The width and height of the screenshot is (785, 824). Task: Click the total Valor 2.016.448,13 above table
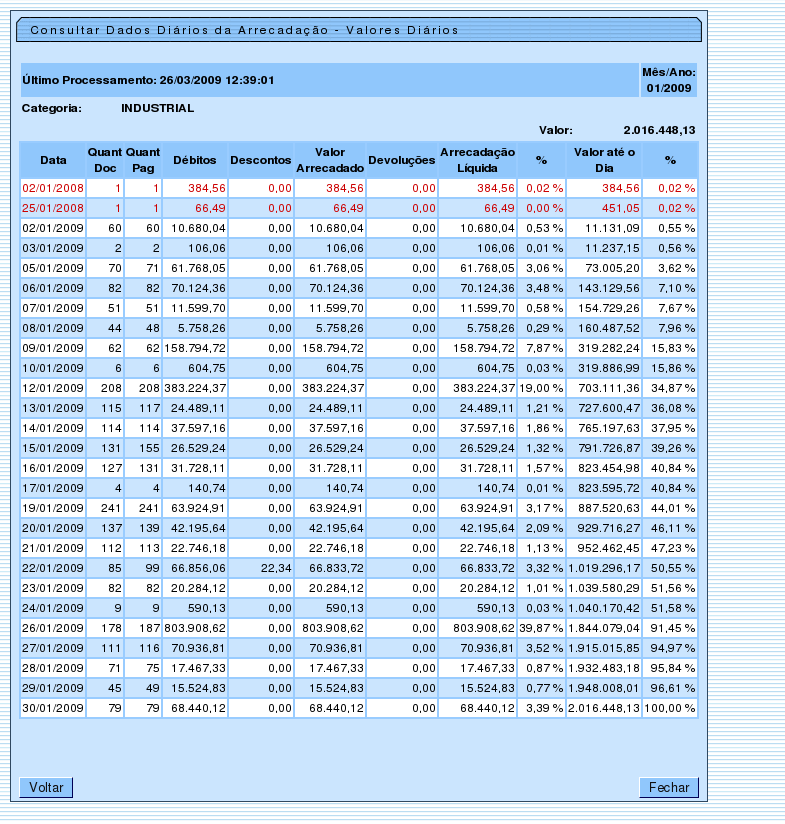click(x=658, y=130)
